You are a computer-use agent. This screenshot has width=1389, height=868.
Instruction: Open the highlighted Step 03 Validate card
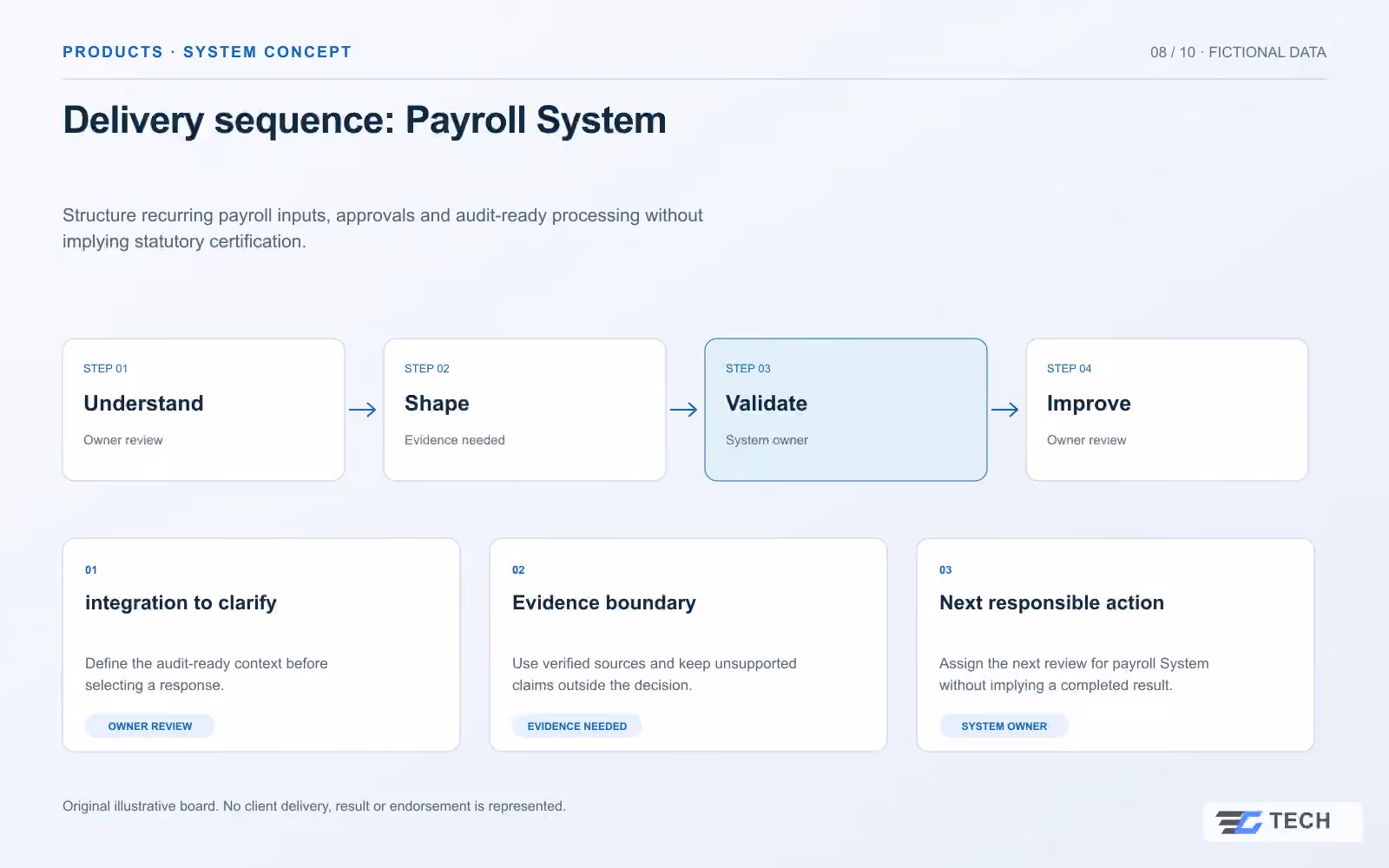pos(846,410)
